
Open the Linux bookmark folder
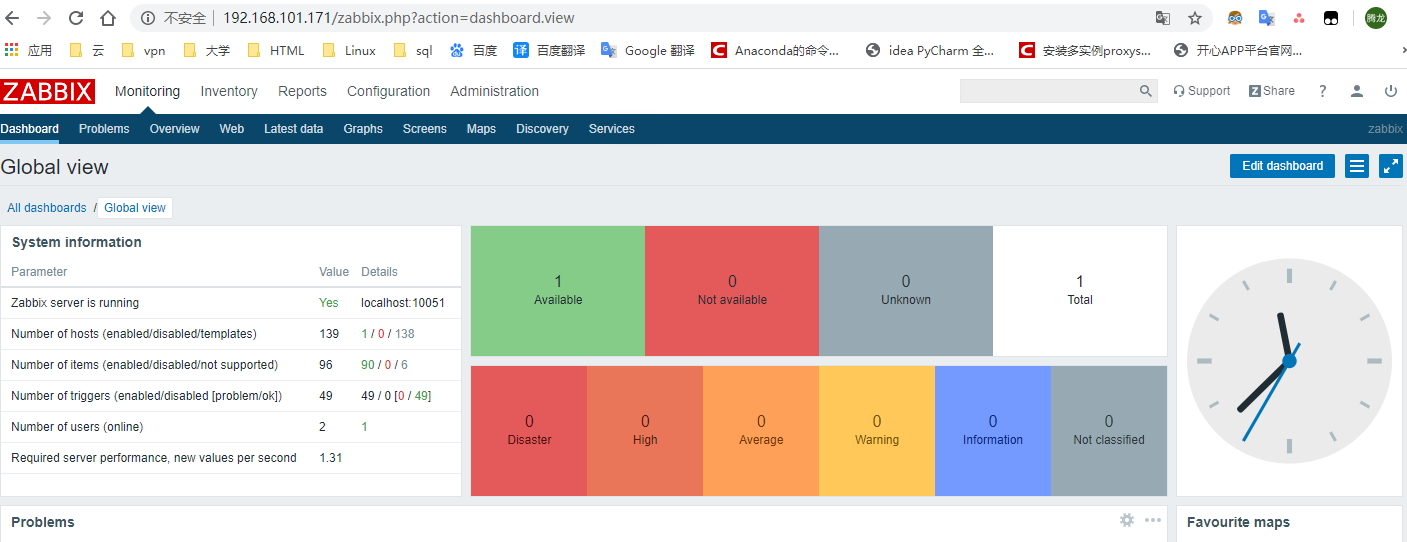[349, 50]
